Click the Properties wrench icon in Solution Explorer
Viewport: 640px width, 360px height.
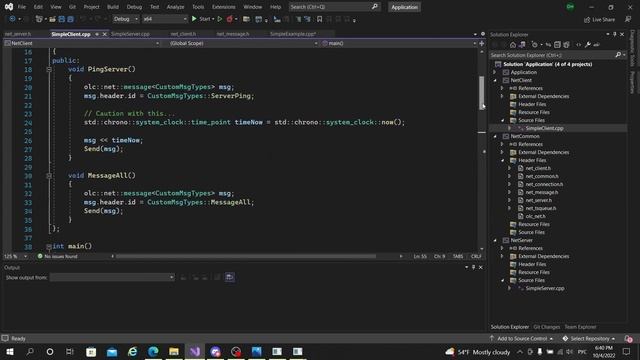point(588,44)
